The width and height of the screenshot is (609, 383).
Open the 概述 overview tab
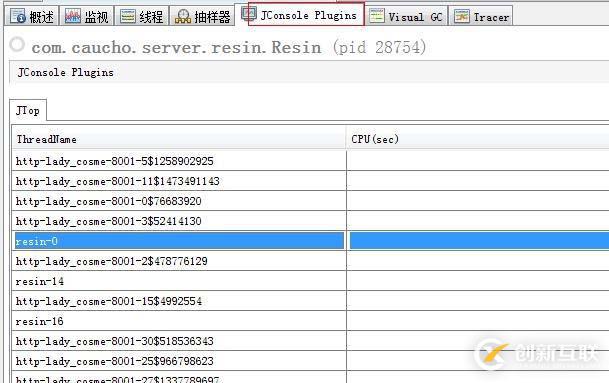(x=32, y=16)
